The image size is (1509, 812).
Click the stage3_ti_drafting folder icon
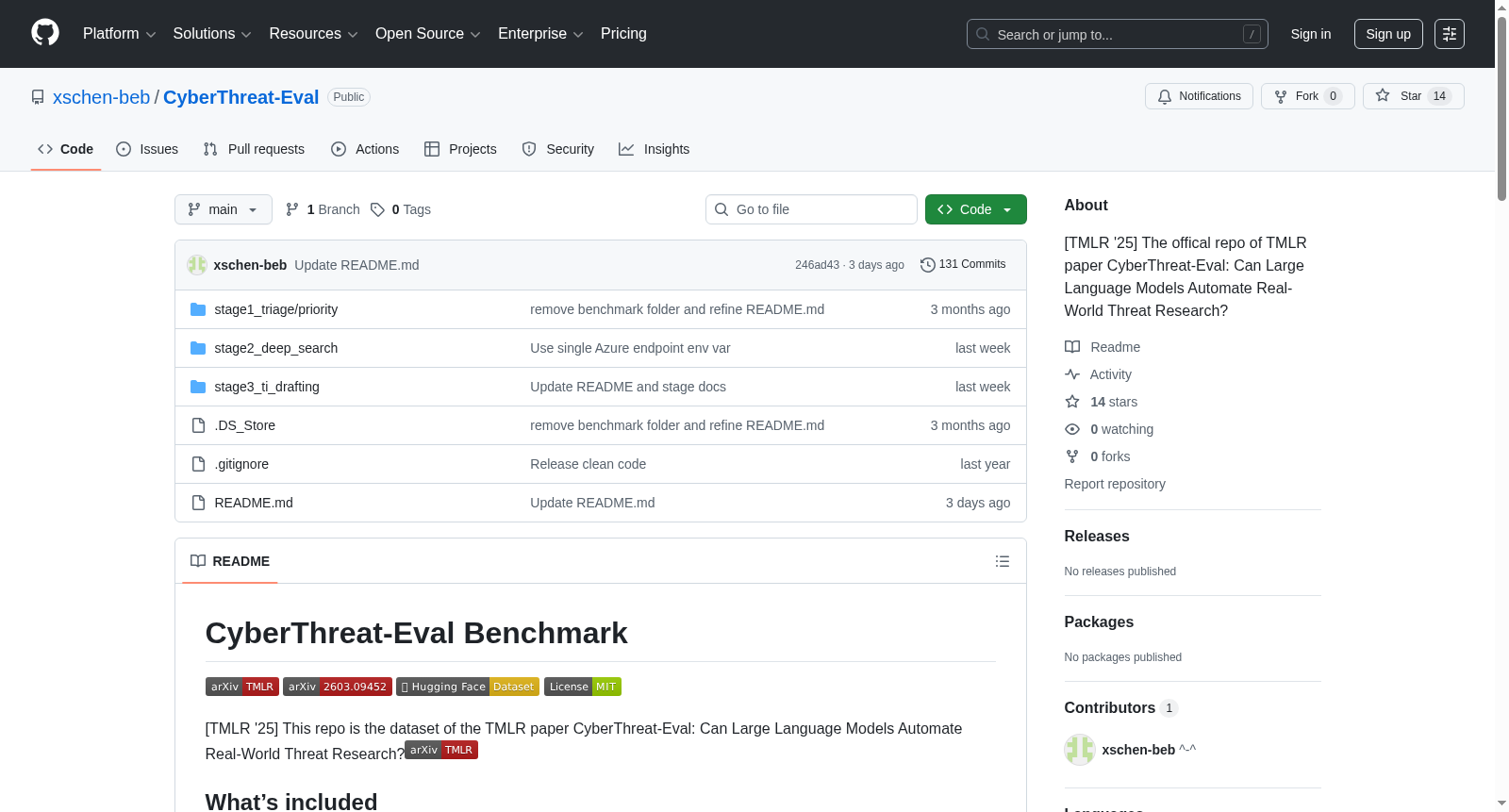coord(198,387)
